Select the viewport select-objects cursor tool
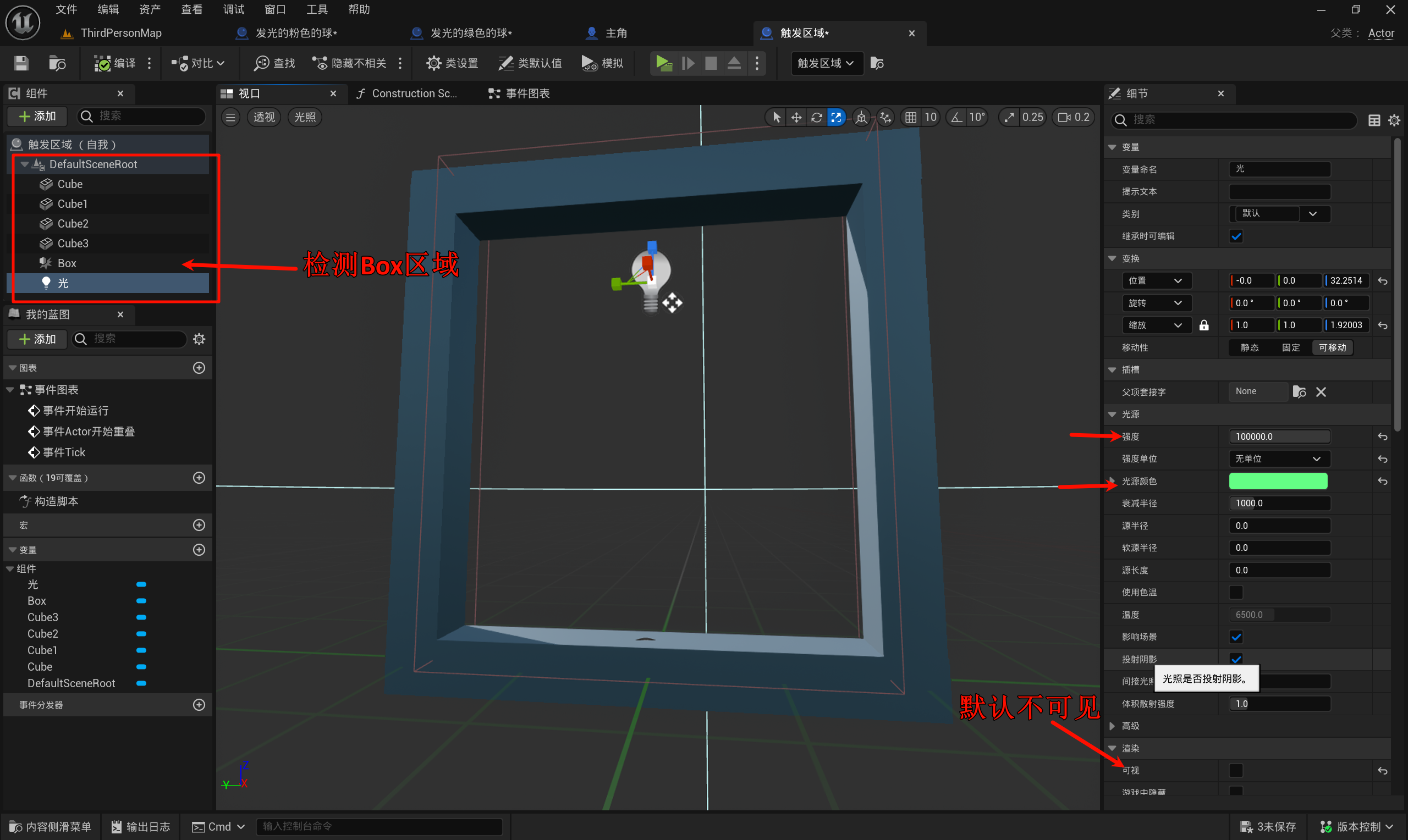 tap(777, 117)
